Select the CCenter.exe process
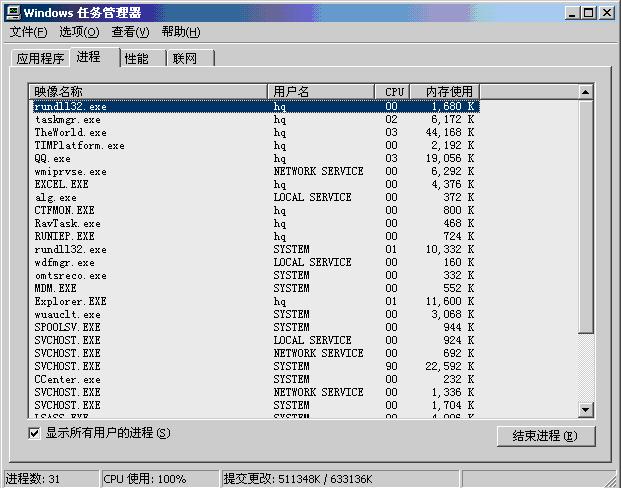 pyautogui.click(x=255, y=379)
